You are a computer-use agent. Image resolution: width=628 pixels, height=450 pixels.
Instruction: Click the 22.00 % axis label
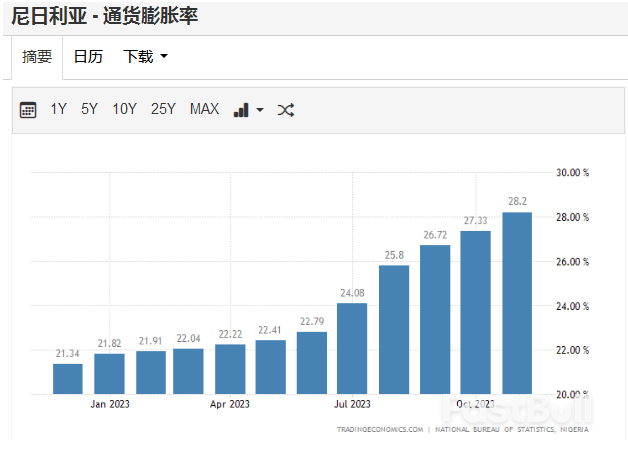572,350
